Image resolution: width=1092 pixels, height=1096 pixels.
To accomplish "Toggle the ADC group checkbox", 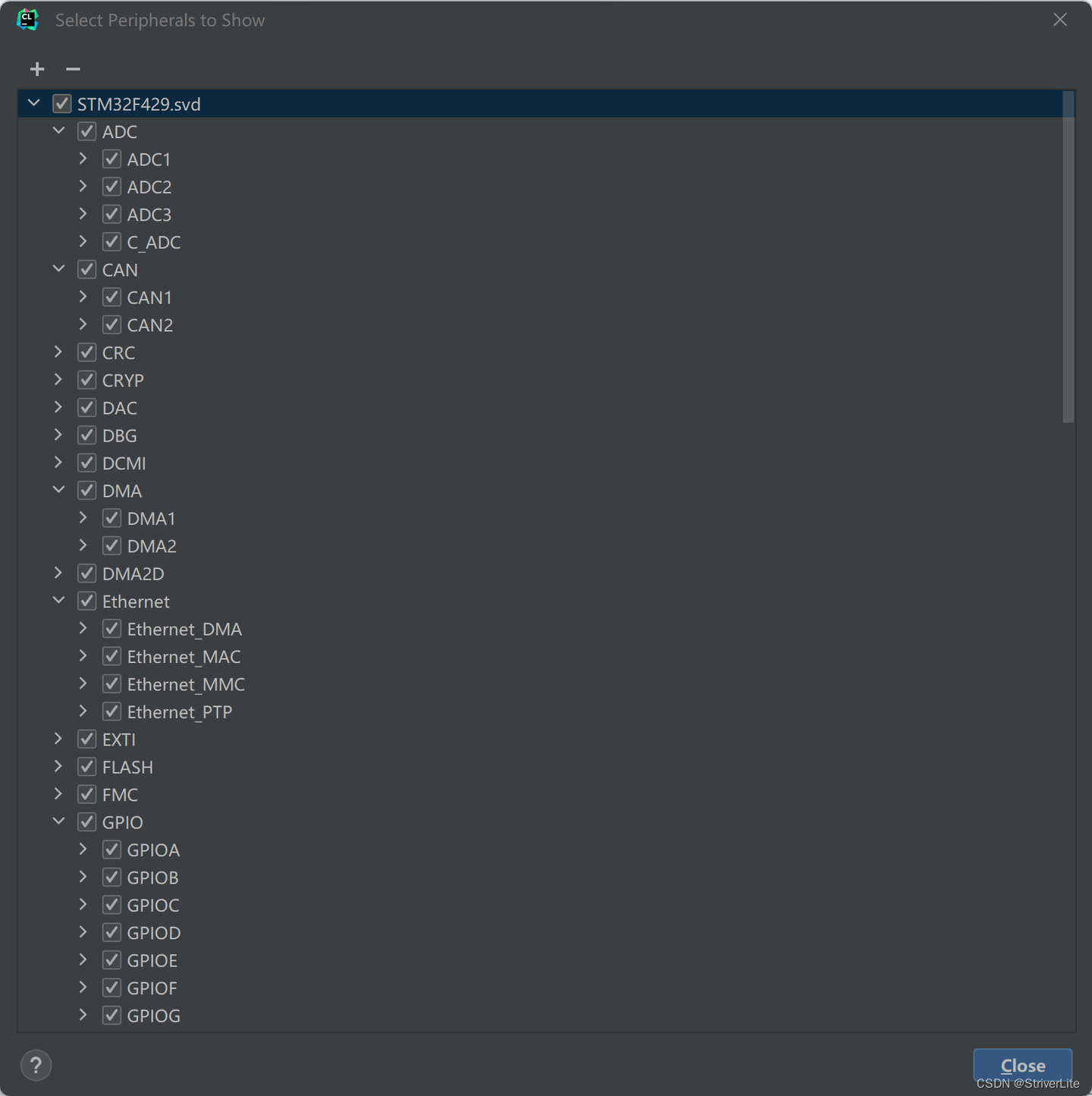I will 87,131.
